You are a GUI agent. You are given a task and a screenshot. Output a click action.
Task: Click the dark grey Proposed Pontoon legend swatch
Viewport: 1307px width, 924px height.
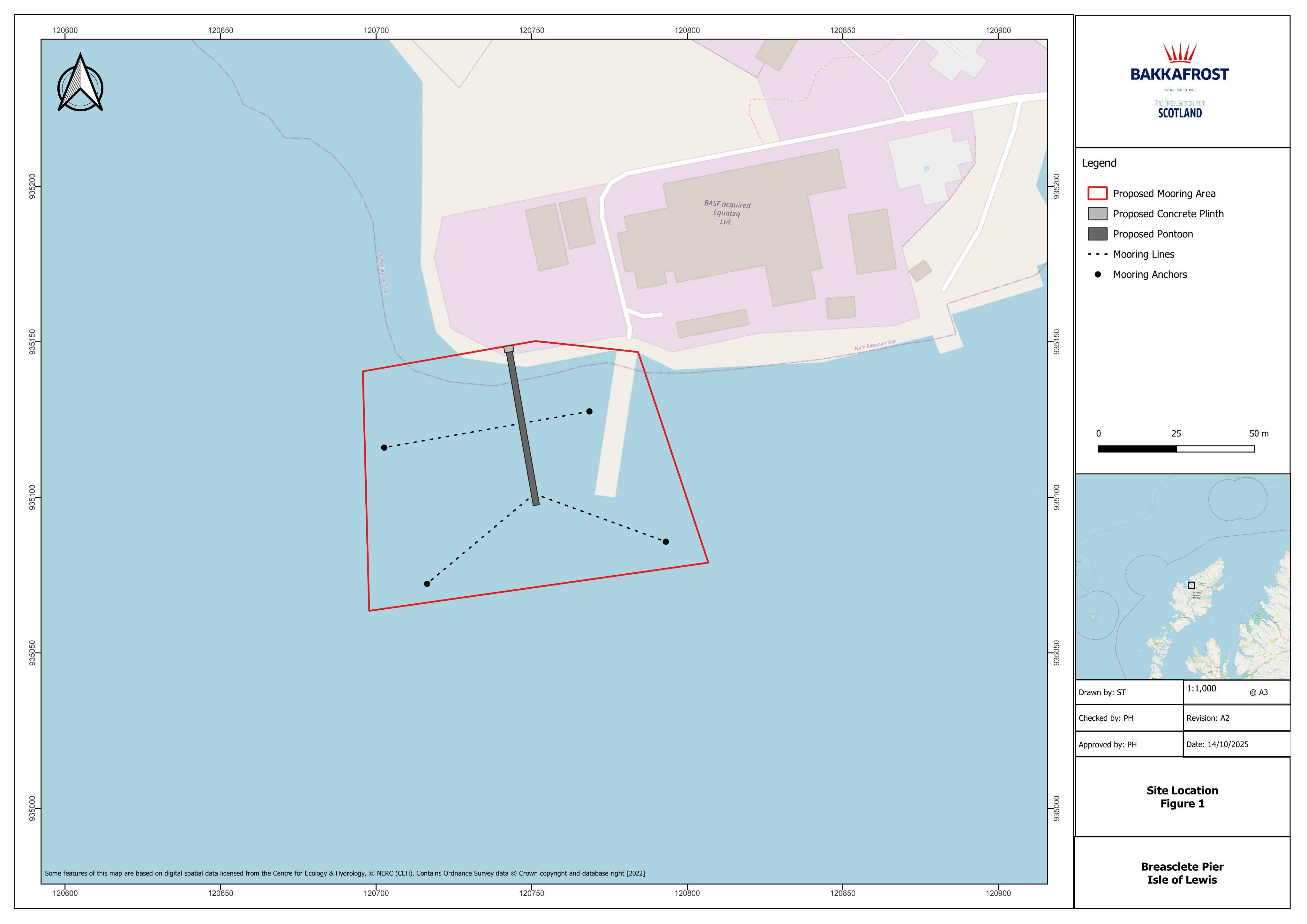click(x=1097, y=234)
